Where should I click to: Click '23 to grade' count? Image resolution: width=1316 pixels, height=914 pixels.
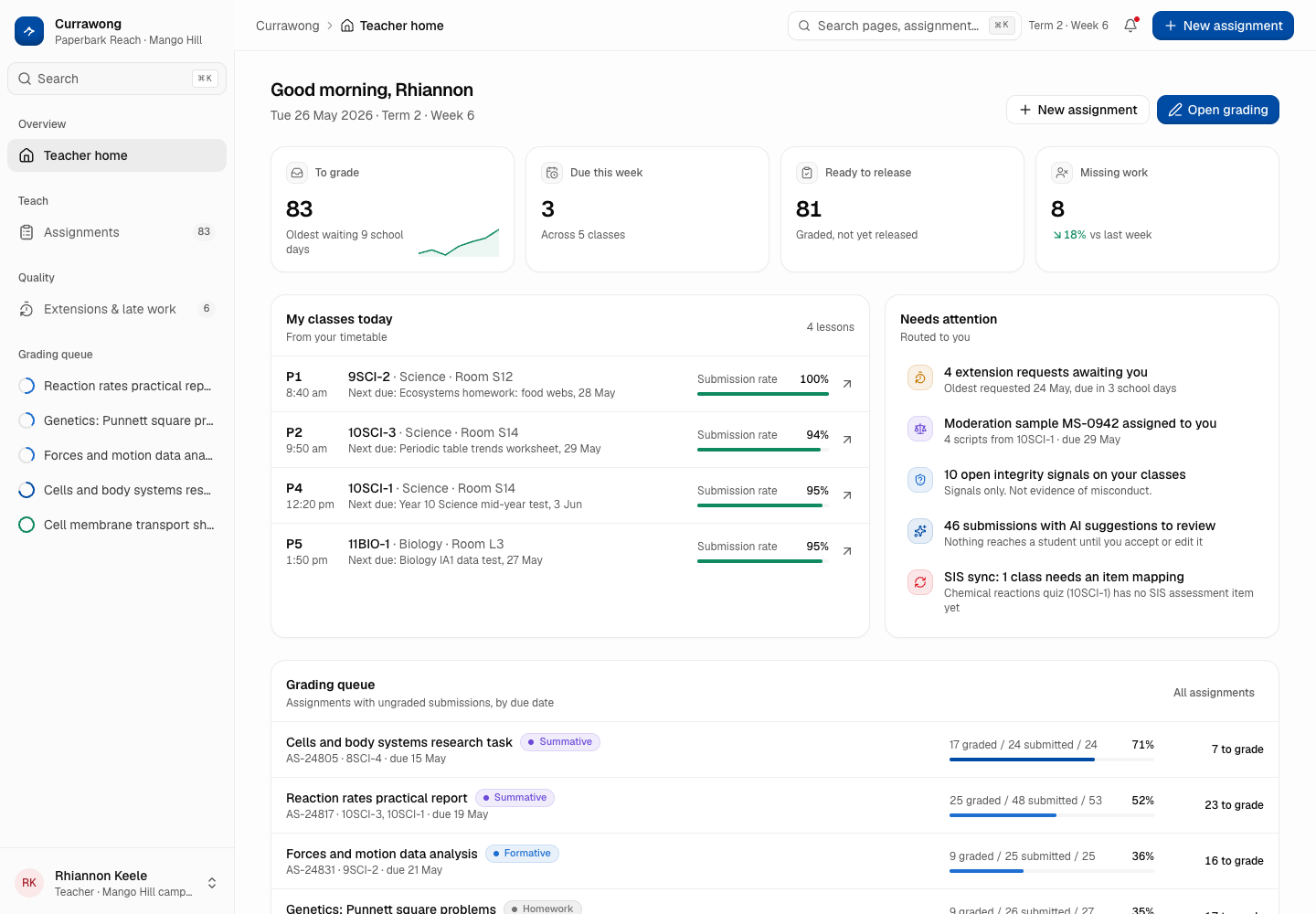[x=1234, y=805]
